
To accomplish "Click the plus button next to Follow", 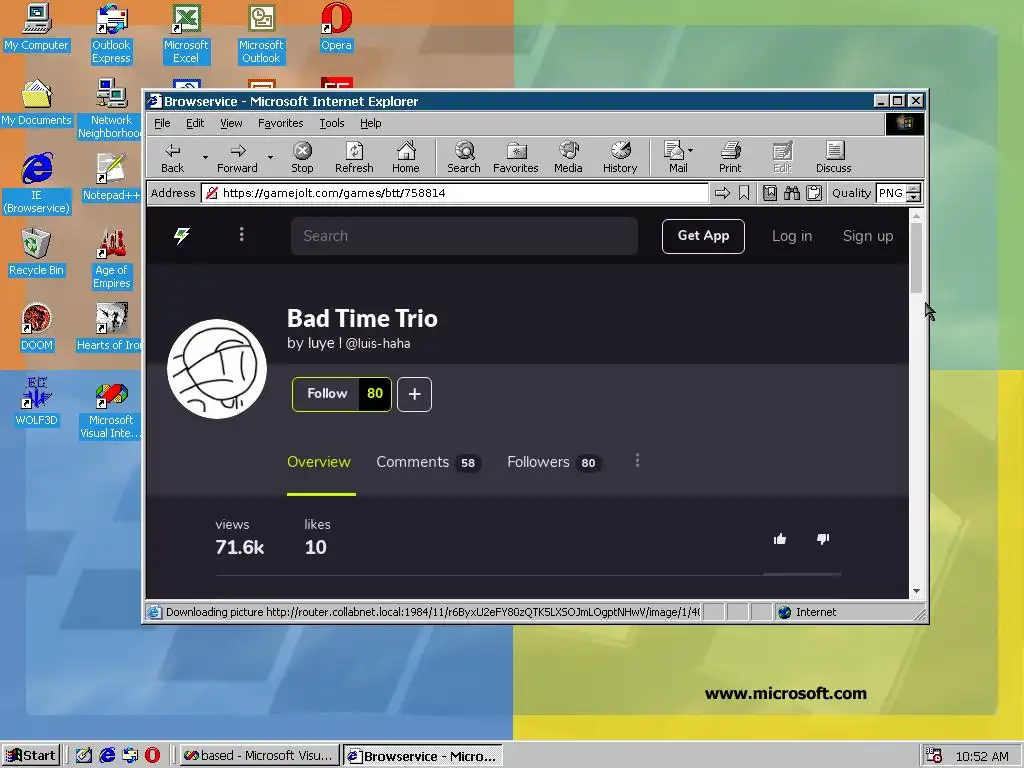I will [414, 394].
